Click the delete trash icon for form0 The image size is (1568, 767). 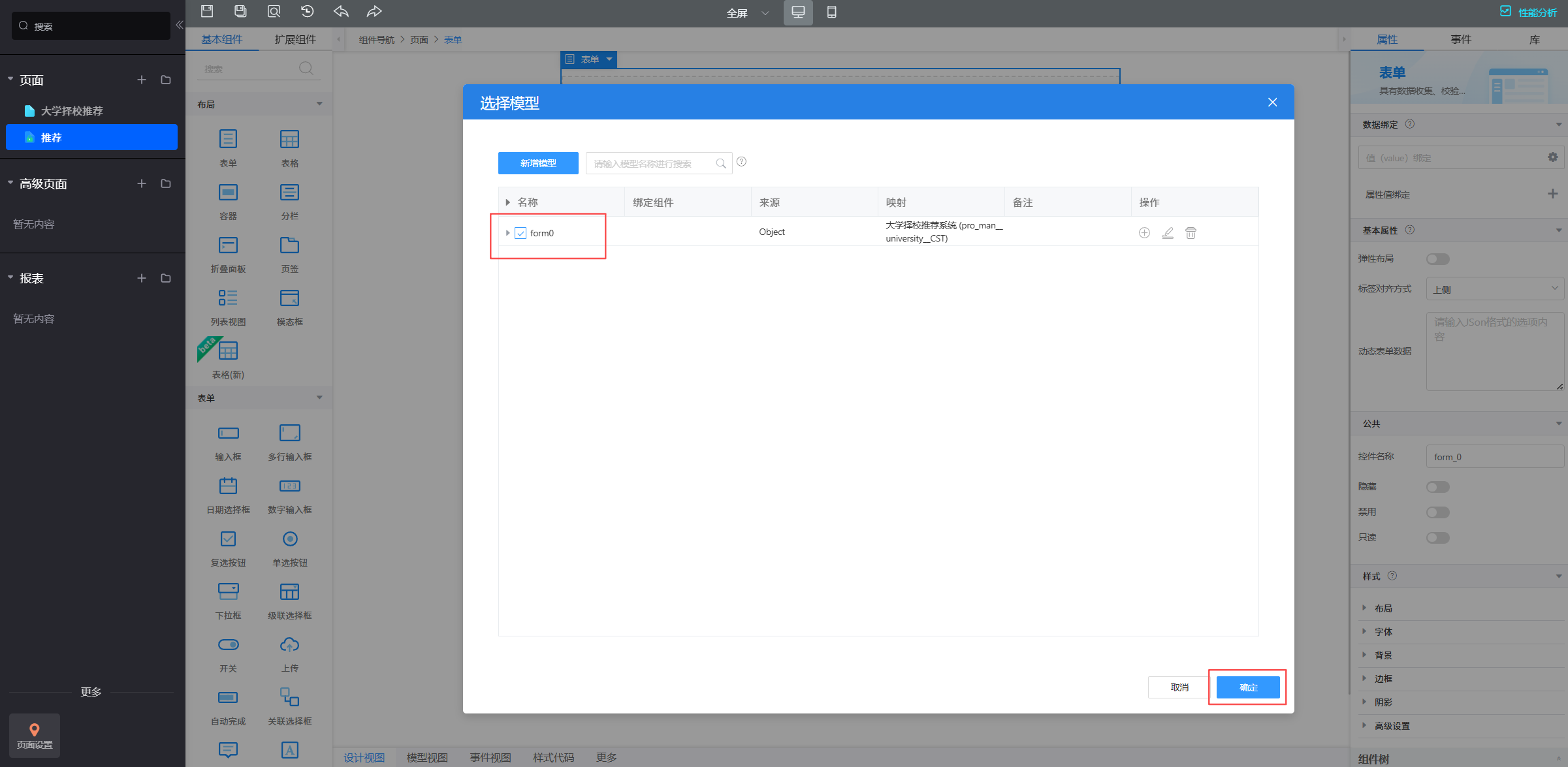pyautogui.click(x=1191, y=233)
